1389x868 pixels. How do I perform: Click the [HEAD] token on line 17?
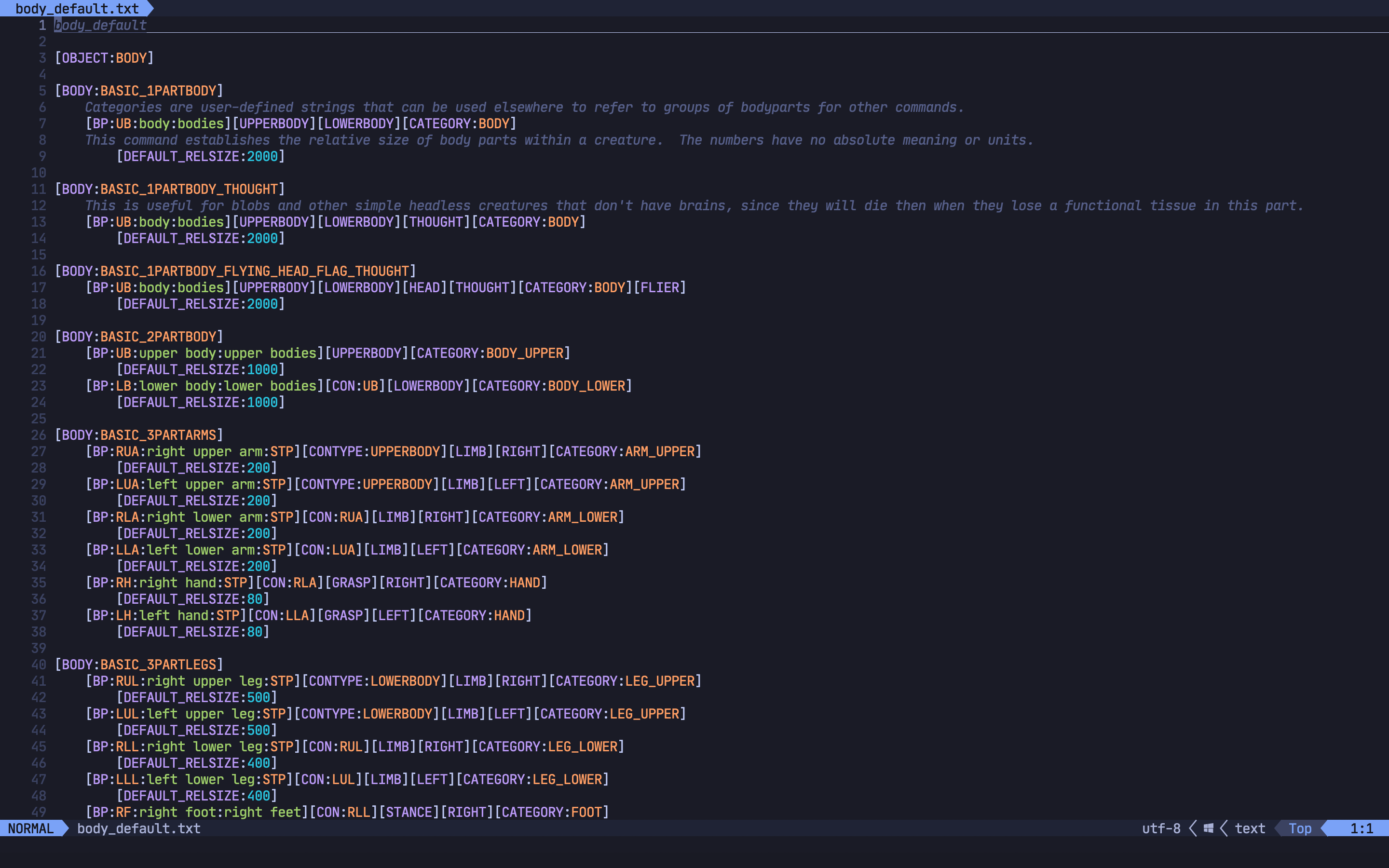point(425,287)
